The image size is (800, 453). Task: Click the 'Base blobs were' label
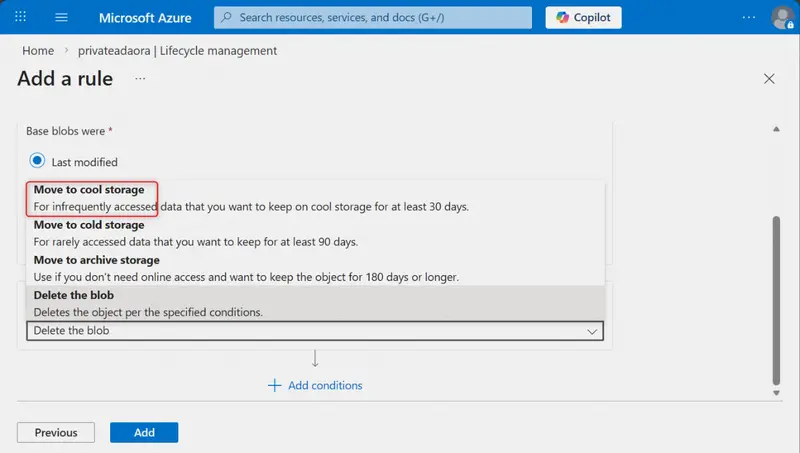(x=65, y=131)
